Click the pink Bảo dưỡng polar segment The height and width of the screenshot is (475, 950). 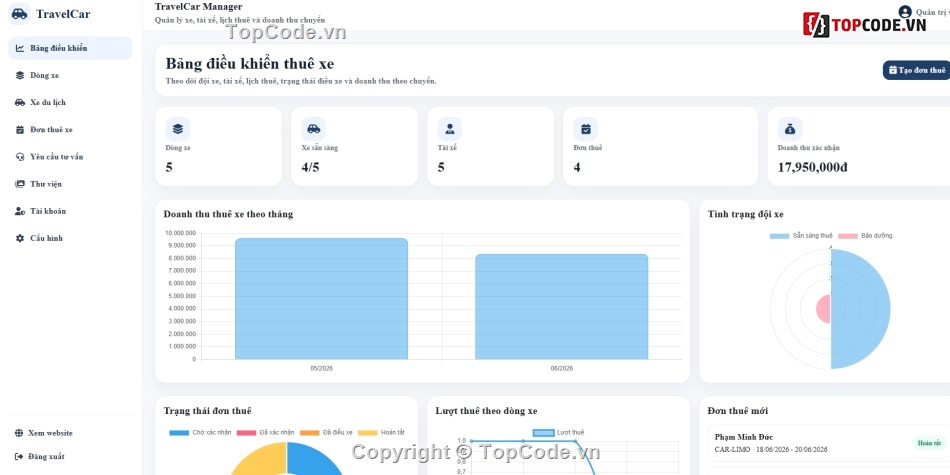coord(823,309)
